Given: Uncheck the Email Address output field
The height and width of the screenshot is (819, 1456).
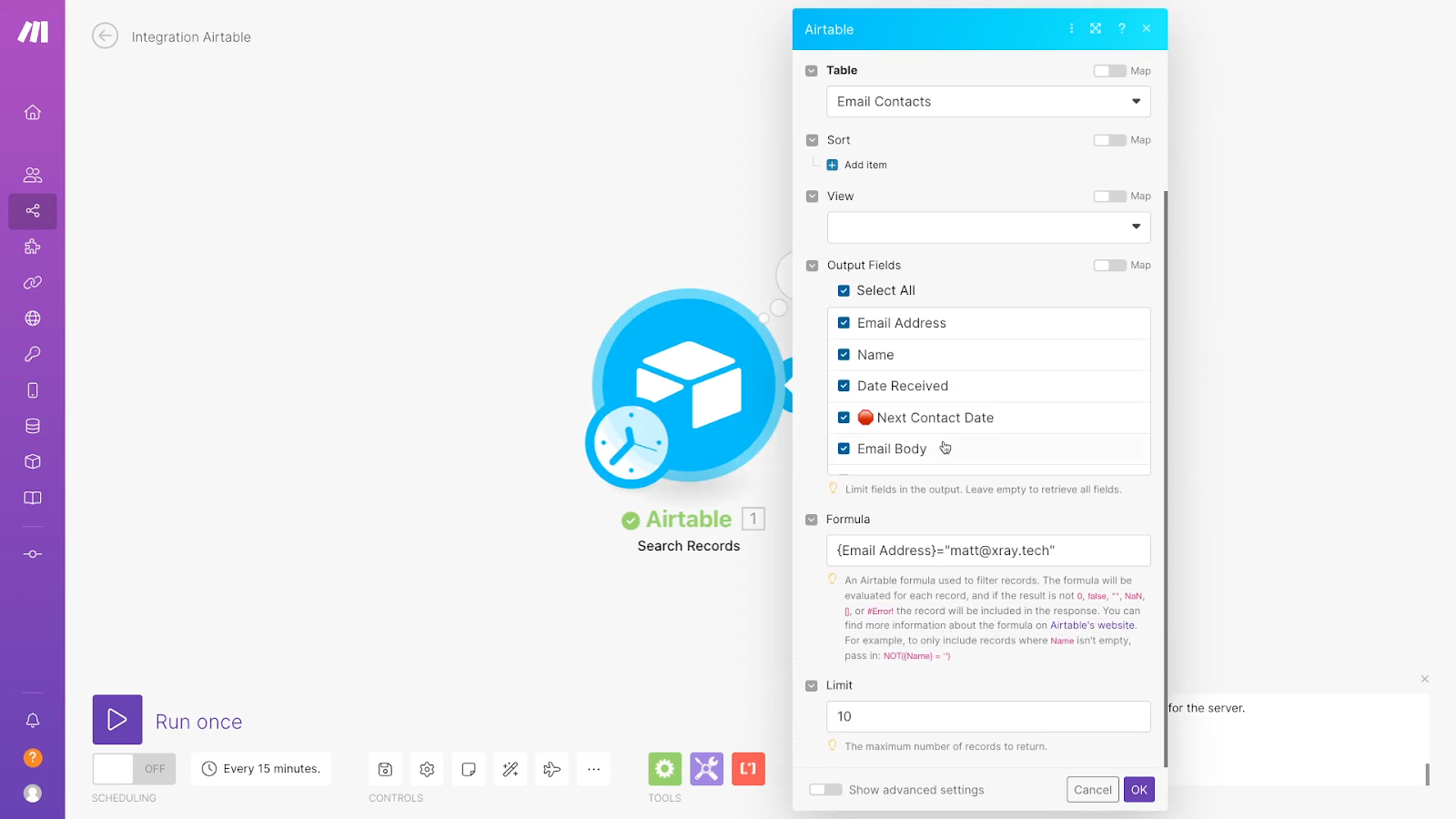Looking at the screenshot, I should coord(844,323).
